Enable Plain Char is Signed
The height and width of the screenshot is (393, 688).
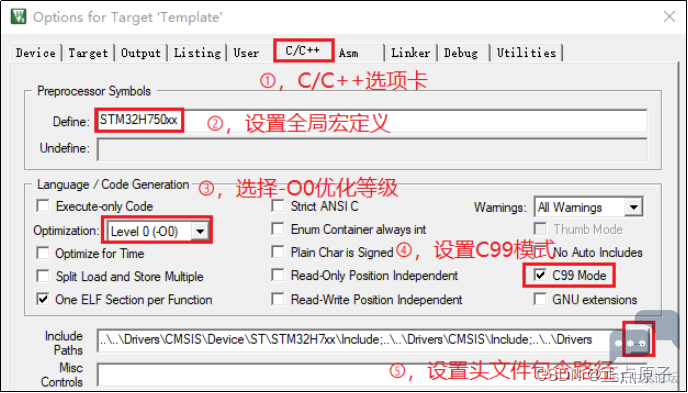(278, 252)
